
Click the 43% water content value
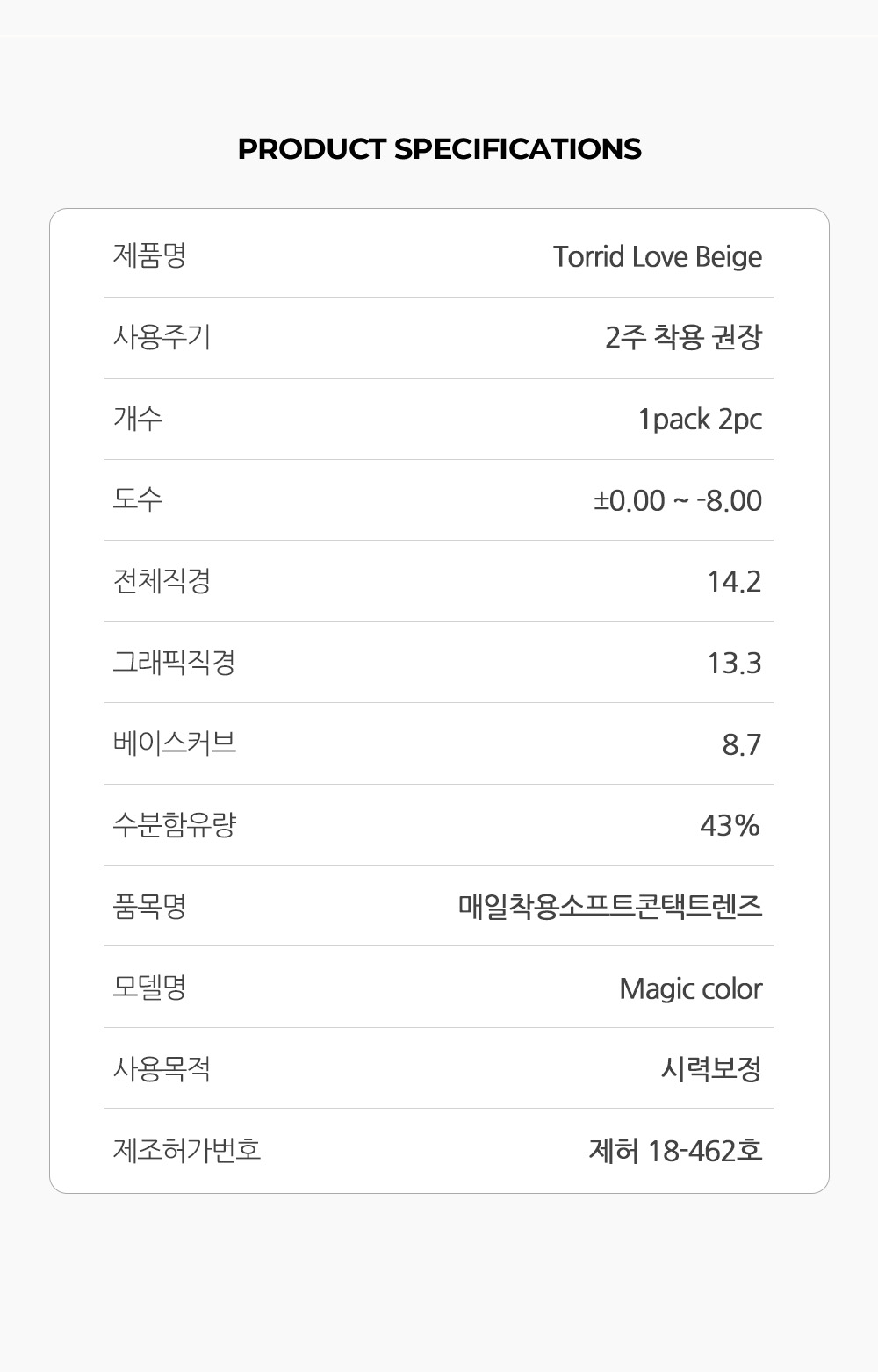(x=730, y=825)
